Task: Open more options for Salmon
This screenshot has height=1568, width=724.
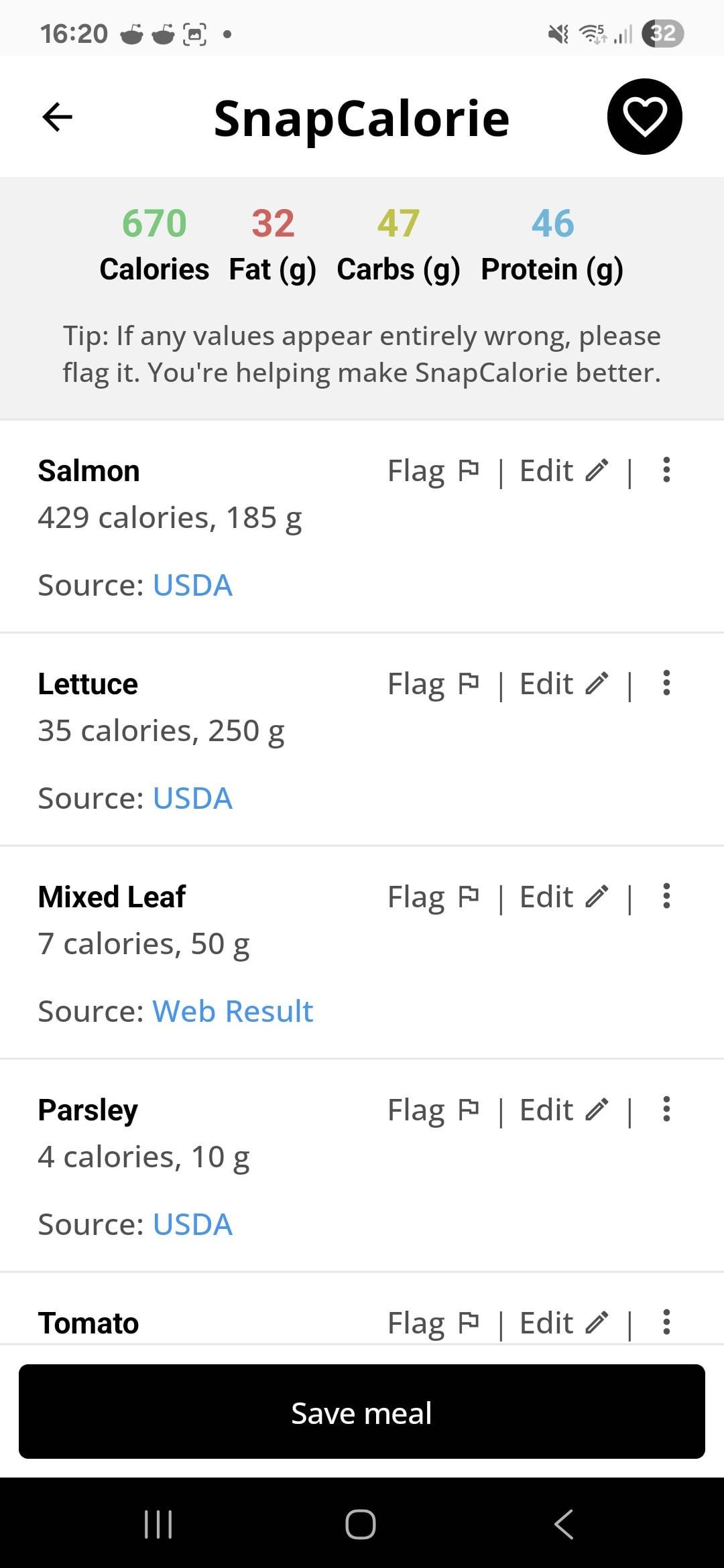Action: pyautogui.click(x=666, y=470)
